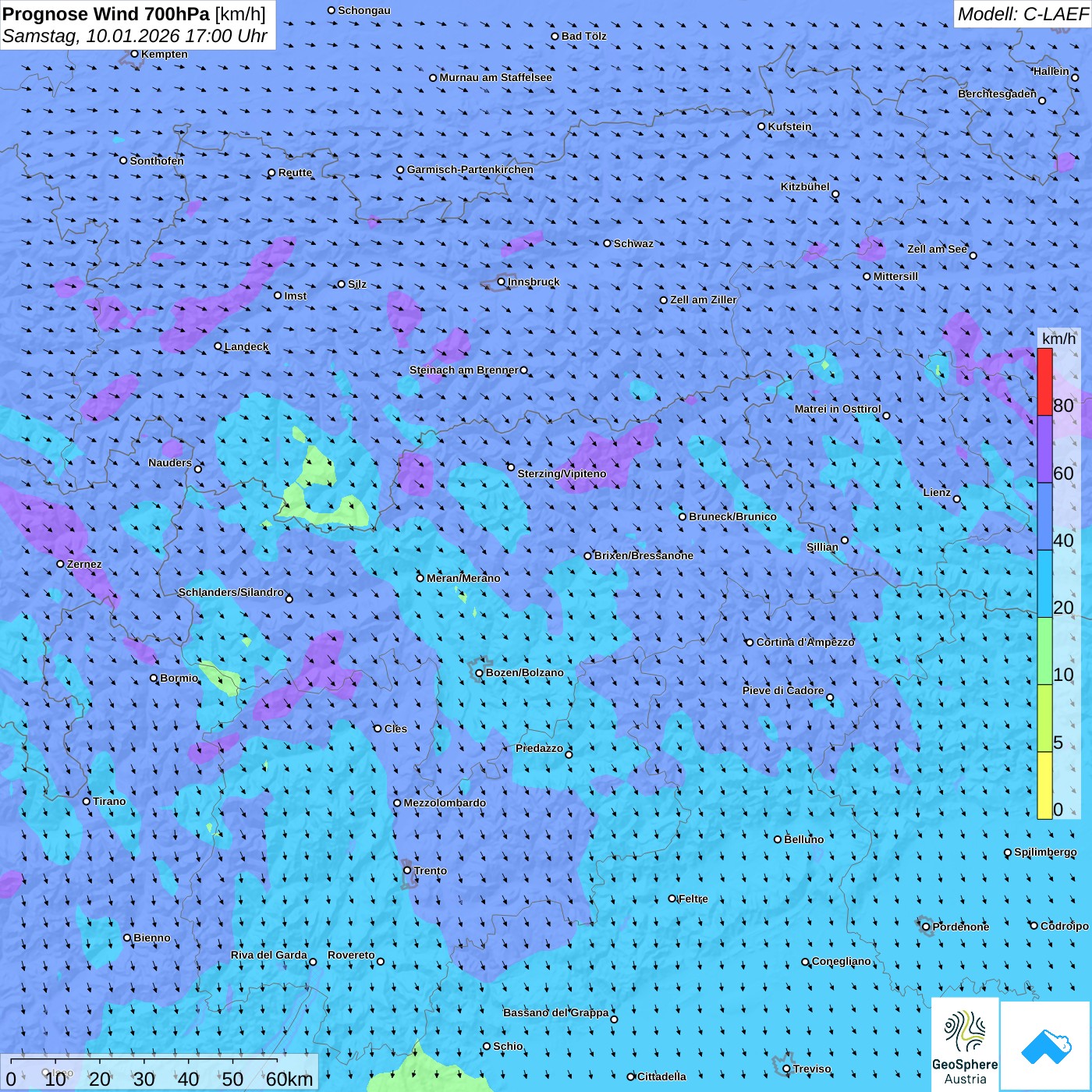Image resolution: width=1092 pixels, height=1092 pixels.
Task: Click the Mittersill city label
Action: (x=895, y=276)
